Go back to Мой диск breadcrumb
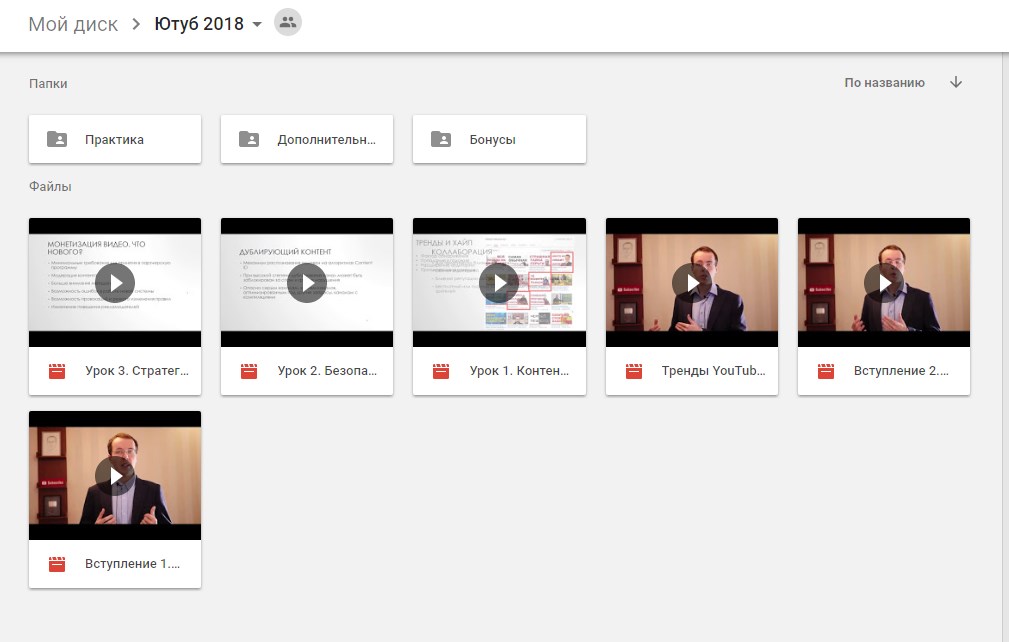This screenshot has width=1009, height=642. point(73,24)
